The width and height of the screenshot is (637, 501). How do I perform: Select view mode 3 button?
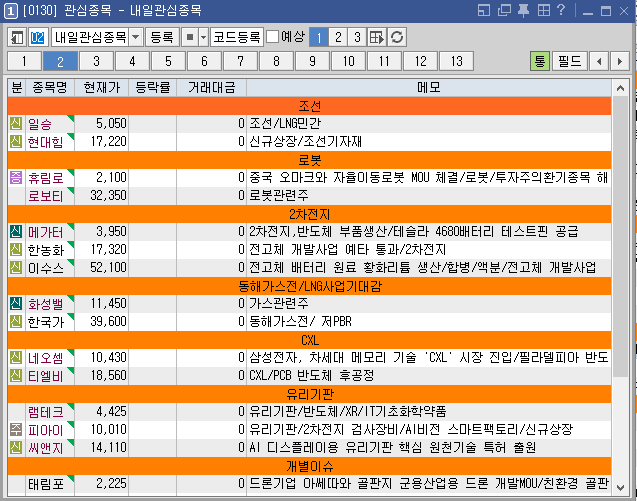coord(357,37)
